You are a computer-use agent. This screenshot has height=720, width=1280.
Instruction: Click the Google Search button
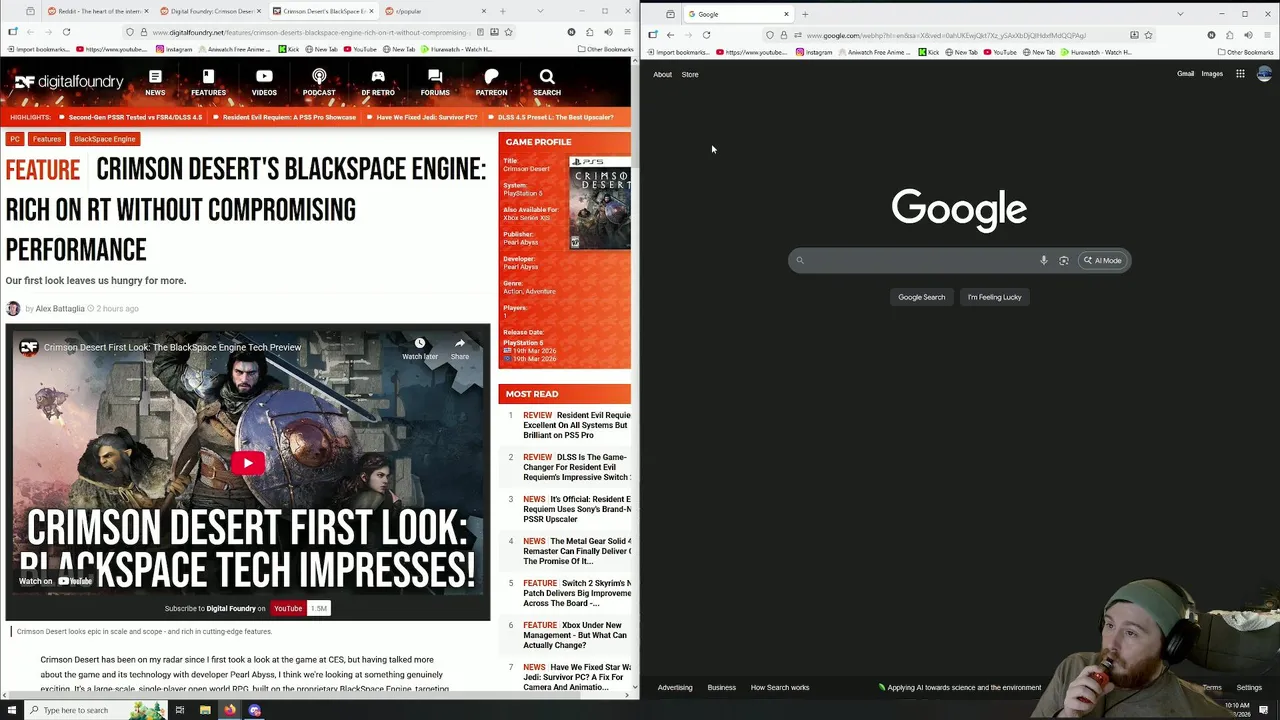[x=921, y=297]
